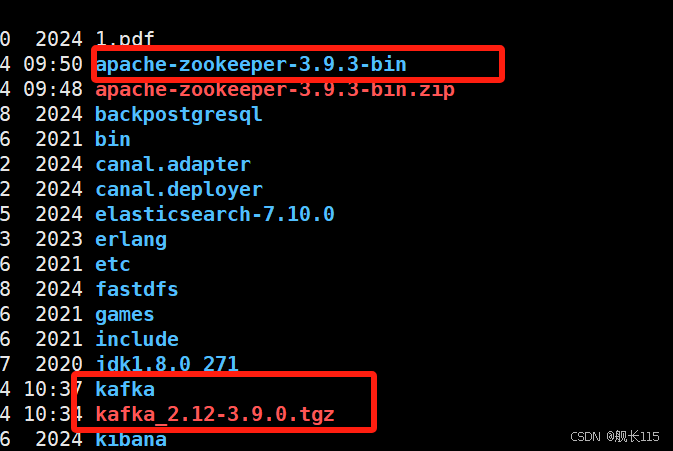Click the erlang directory entry
This screenshot has height=451, width=673.
click(x=131, y=240)
